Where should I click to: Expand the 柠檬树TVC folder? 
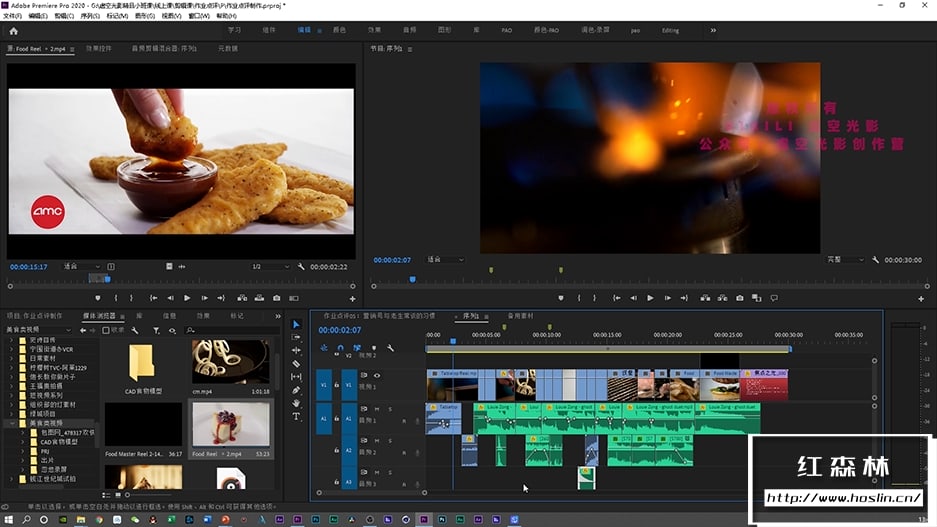pyautogui.click(x=12, y=367)
